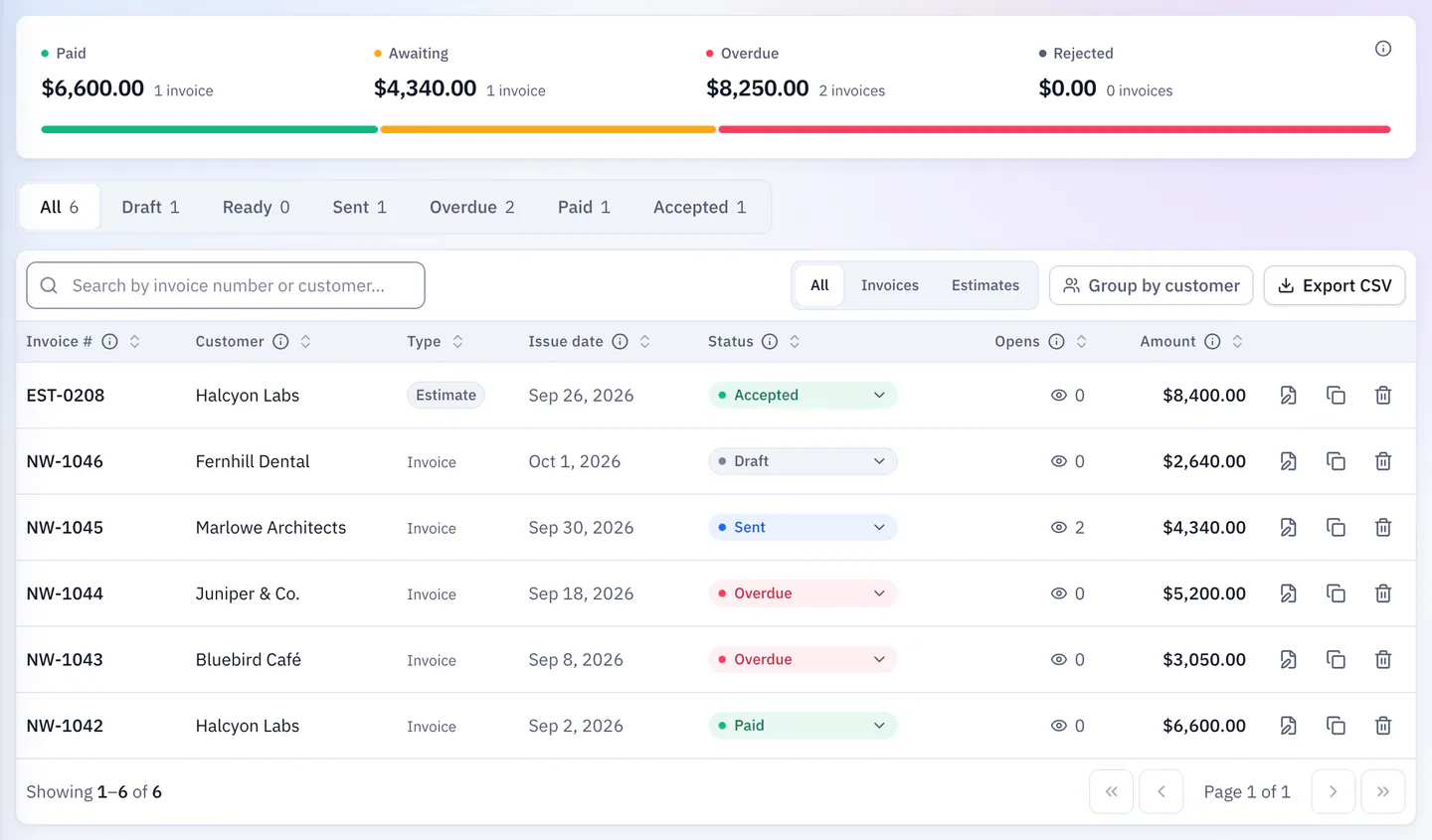Select the All type filter
The height and width of the screenshot is (840, 1432).
[819, 285]
